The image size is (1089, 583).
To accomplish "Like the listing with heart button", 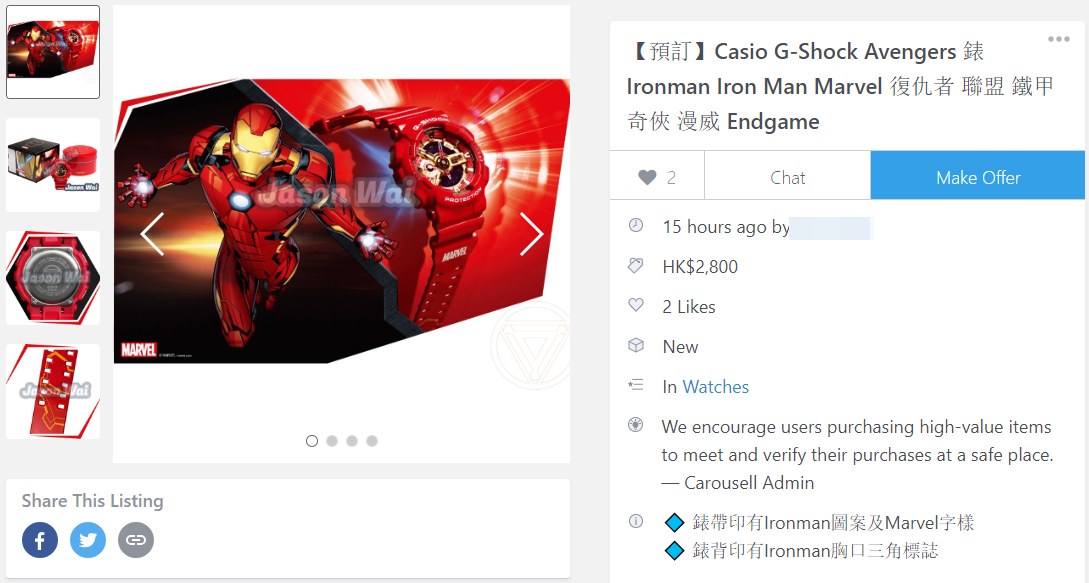I will pos(657,177).
